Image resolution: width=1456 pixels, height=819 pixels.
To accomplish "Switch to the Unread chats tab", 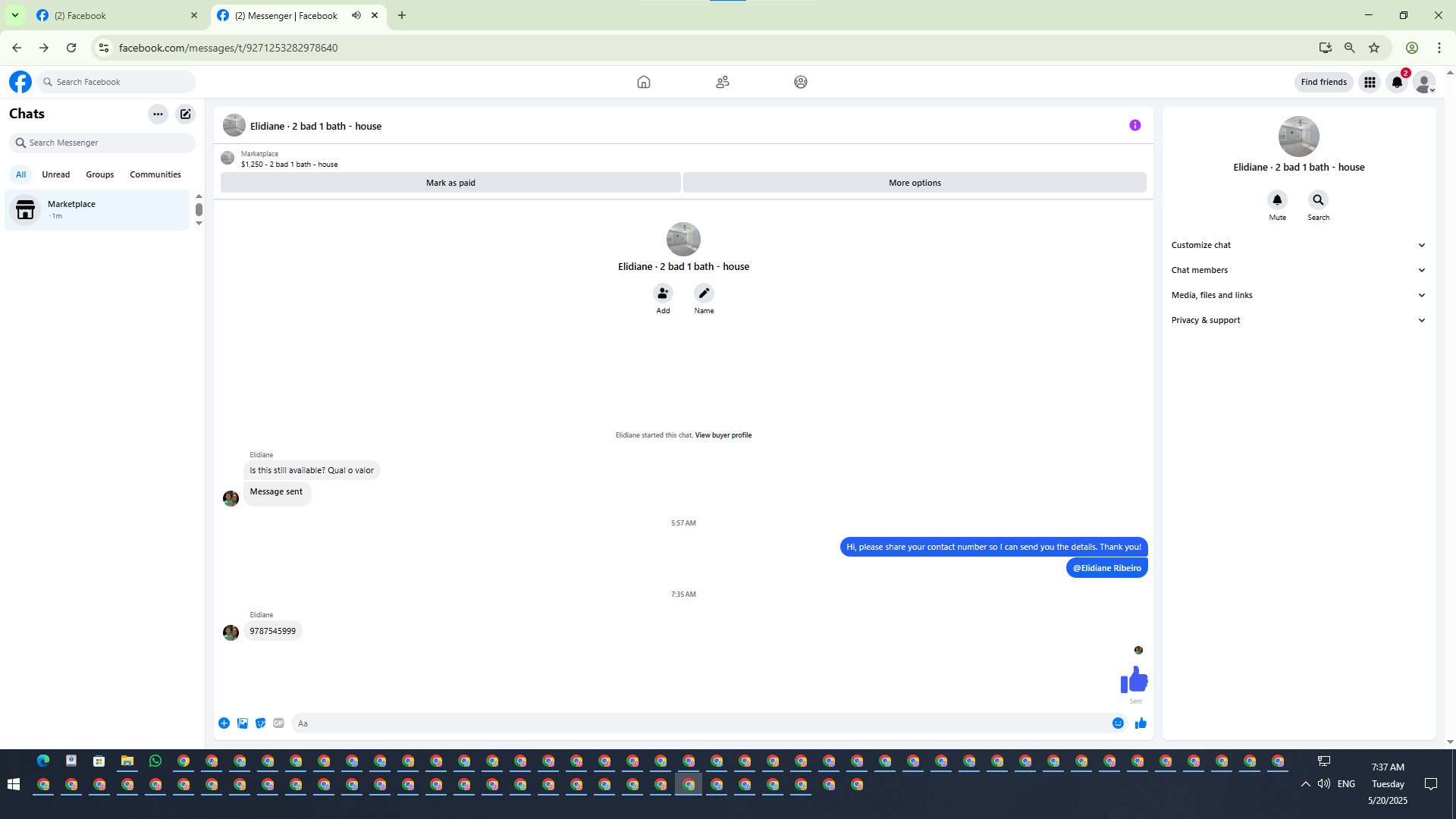I will tap(55, 174).
